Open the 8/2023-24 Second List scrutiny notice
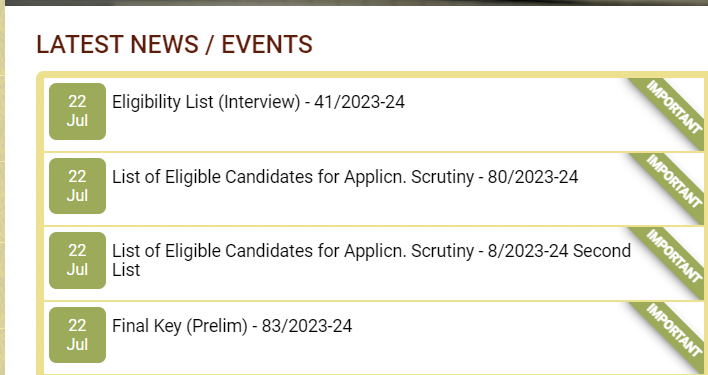The image size is (708, 375). tap(371, 260)
